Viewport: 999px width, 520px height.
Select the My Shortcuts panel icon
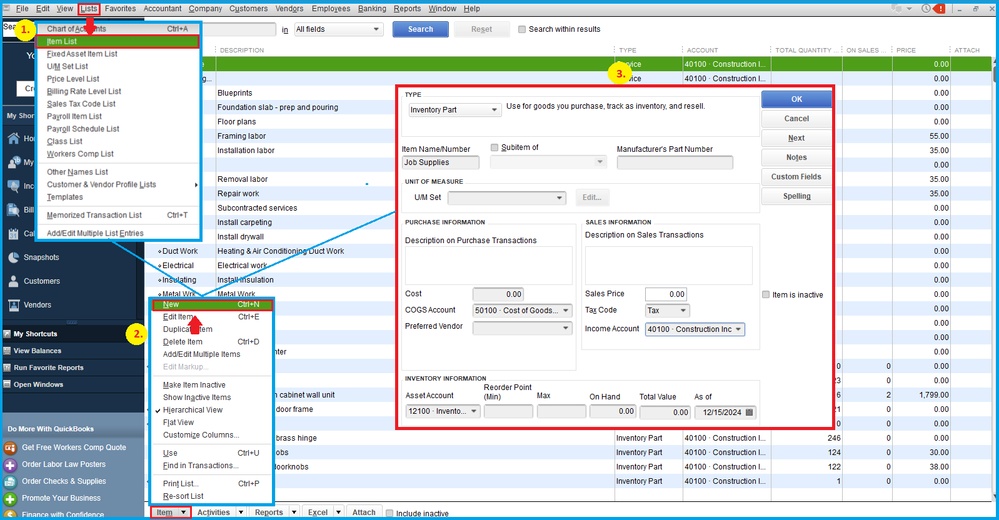(7, 334)
